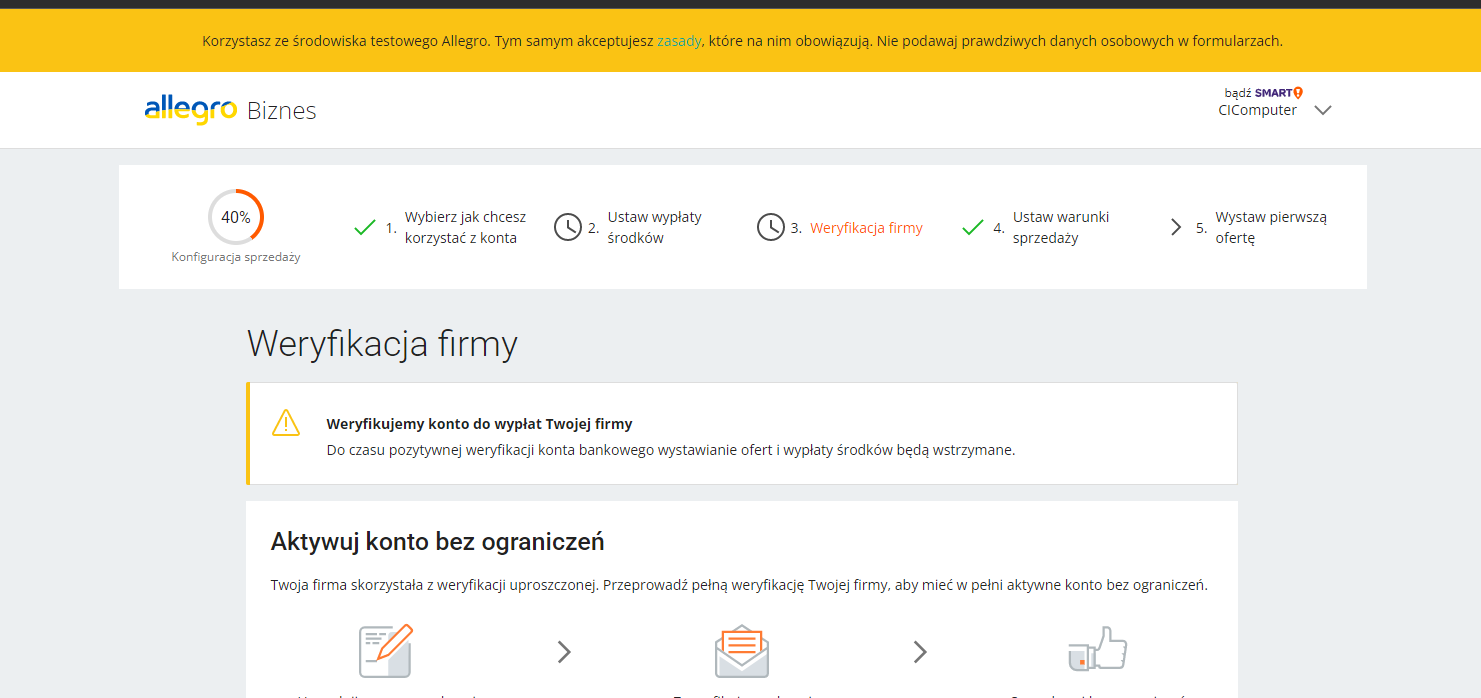Click the envelope letter icon

point(742,651)
